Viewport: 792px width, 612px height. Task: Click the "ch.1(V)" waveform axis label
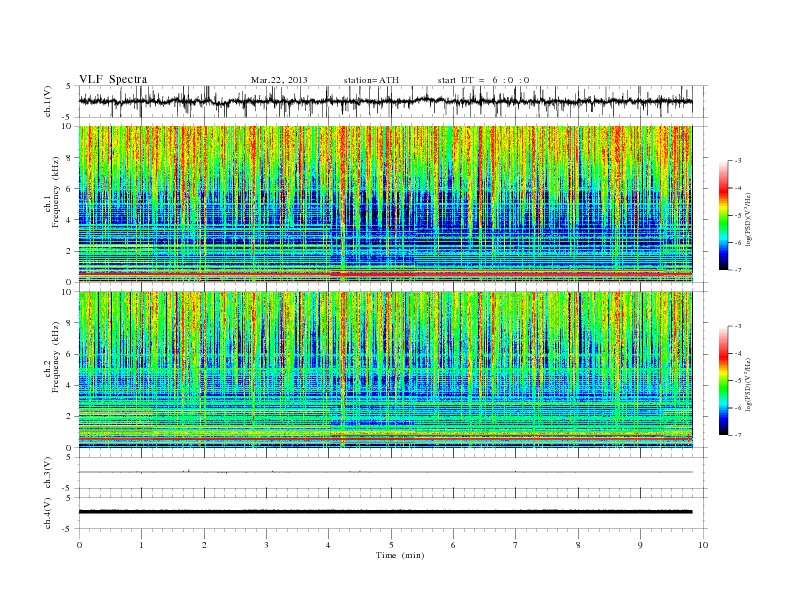coord(48,101)
